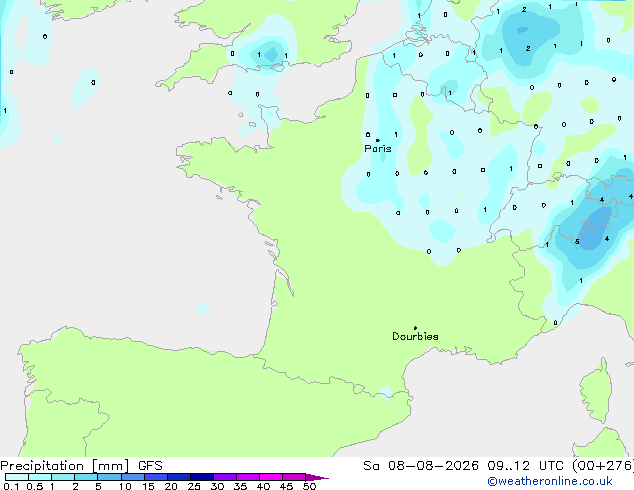The height and width of the screenshot is (490, 634).
Task: Click the legend value label '0.1'
Action: (x=11, y=486)
